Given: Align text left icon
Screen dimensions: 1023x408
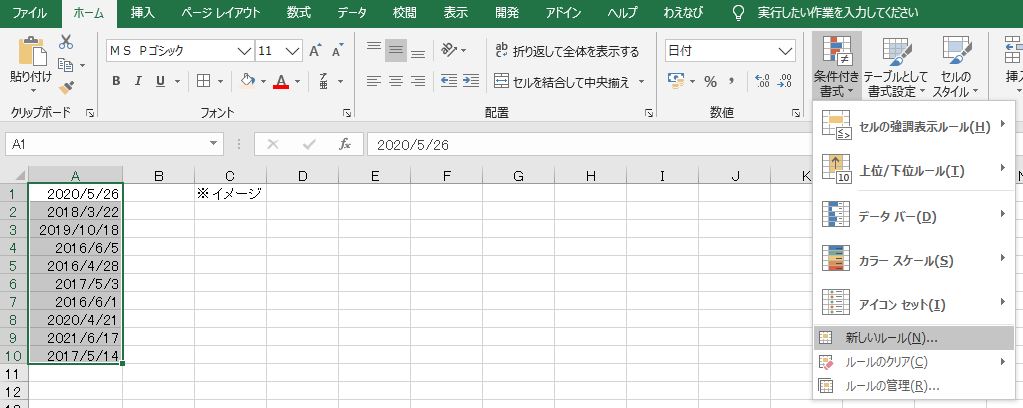Looking at the screenshot, I should tap(373, 82).
